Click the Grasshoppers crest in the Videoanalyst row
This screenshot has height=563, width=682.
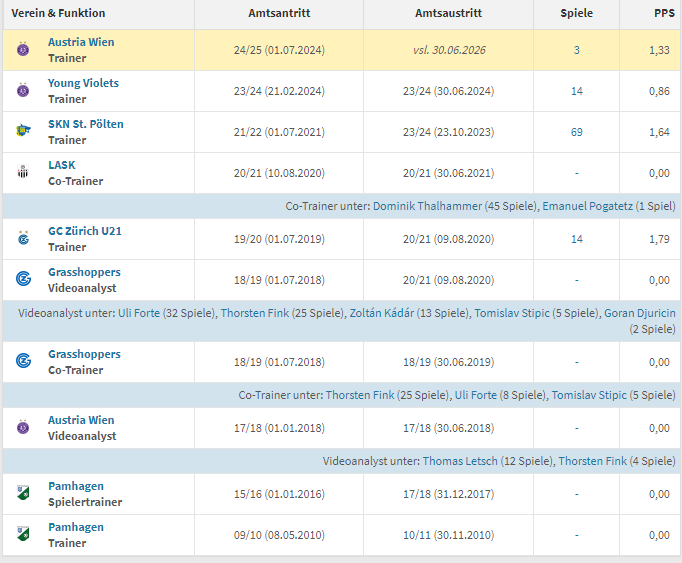tap(23, 280)
